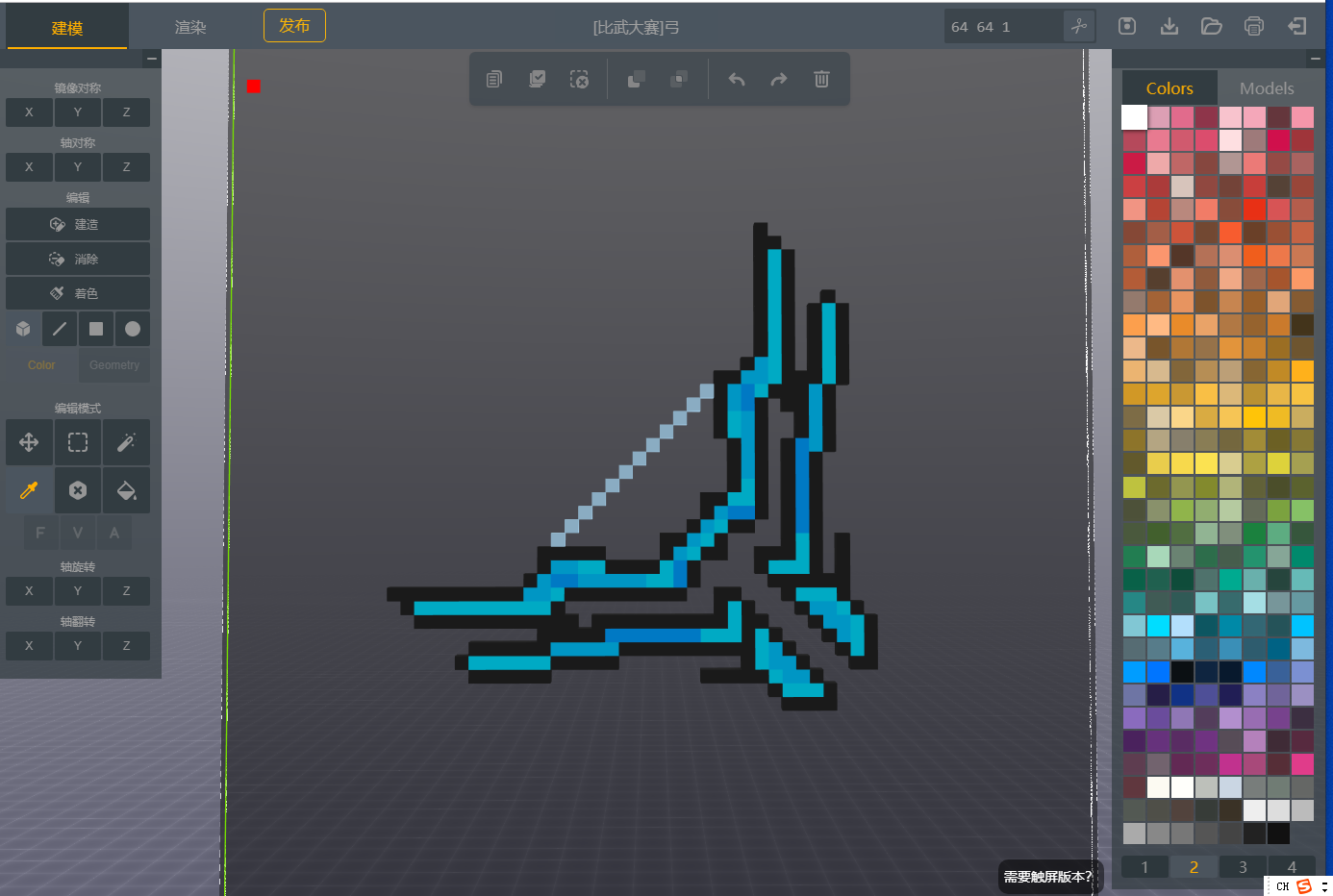Rotate the model around the Z axis
The height and width of the screenshot is (896, 1333).
[127, 591]
